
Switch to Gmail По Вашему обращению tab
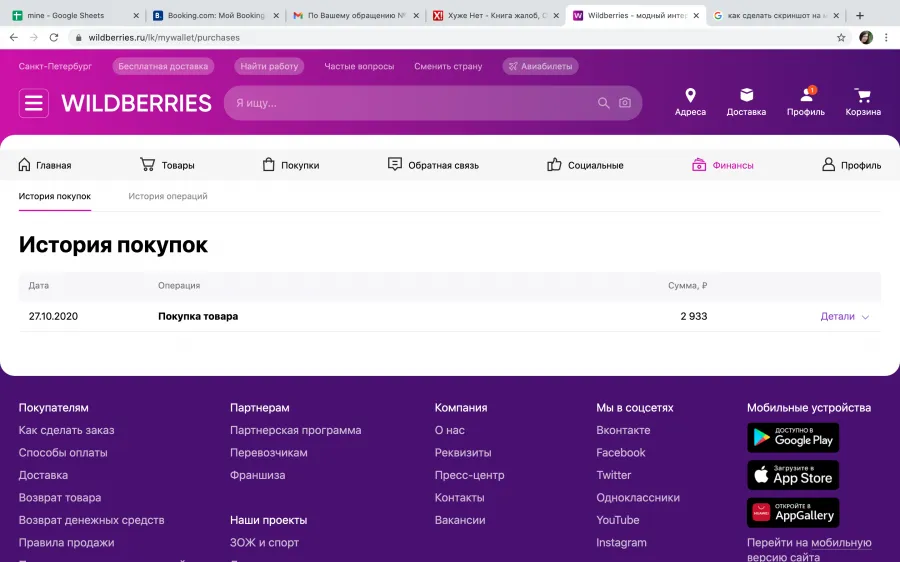click(x=355, y=15)
